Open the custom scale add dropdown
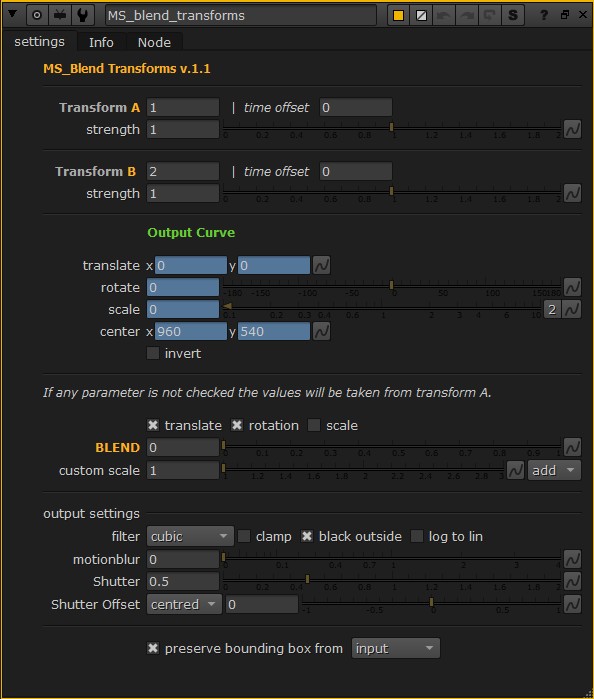The height and width of the screenshot is (699, 594). [x=554, y=470]
